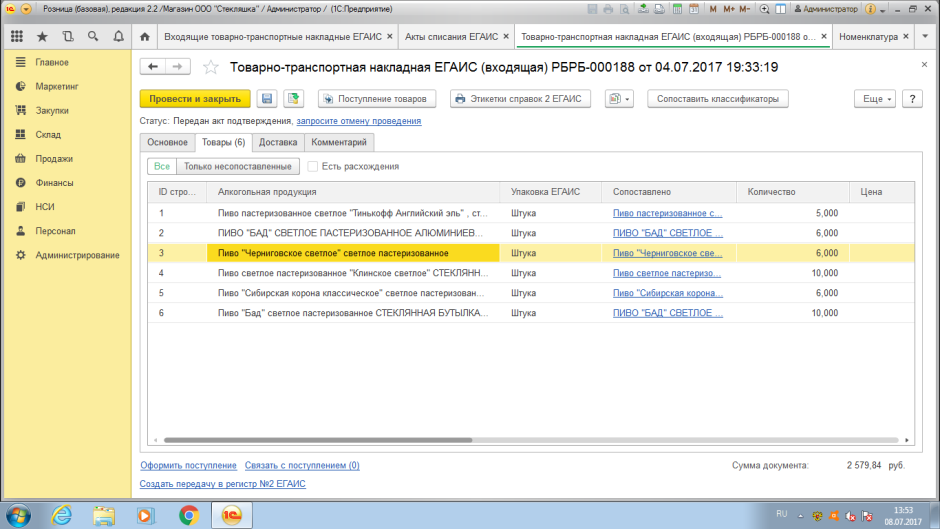Go to the home page icon
Screen dimensions: 940x529
(x=144, y=37)
